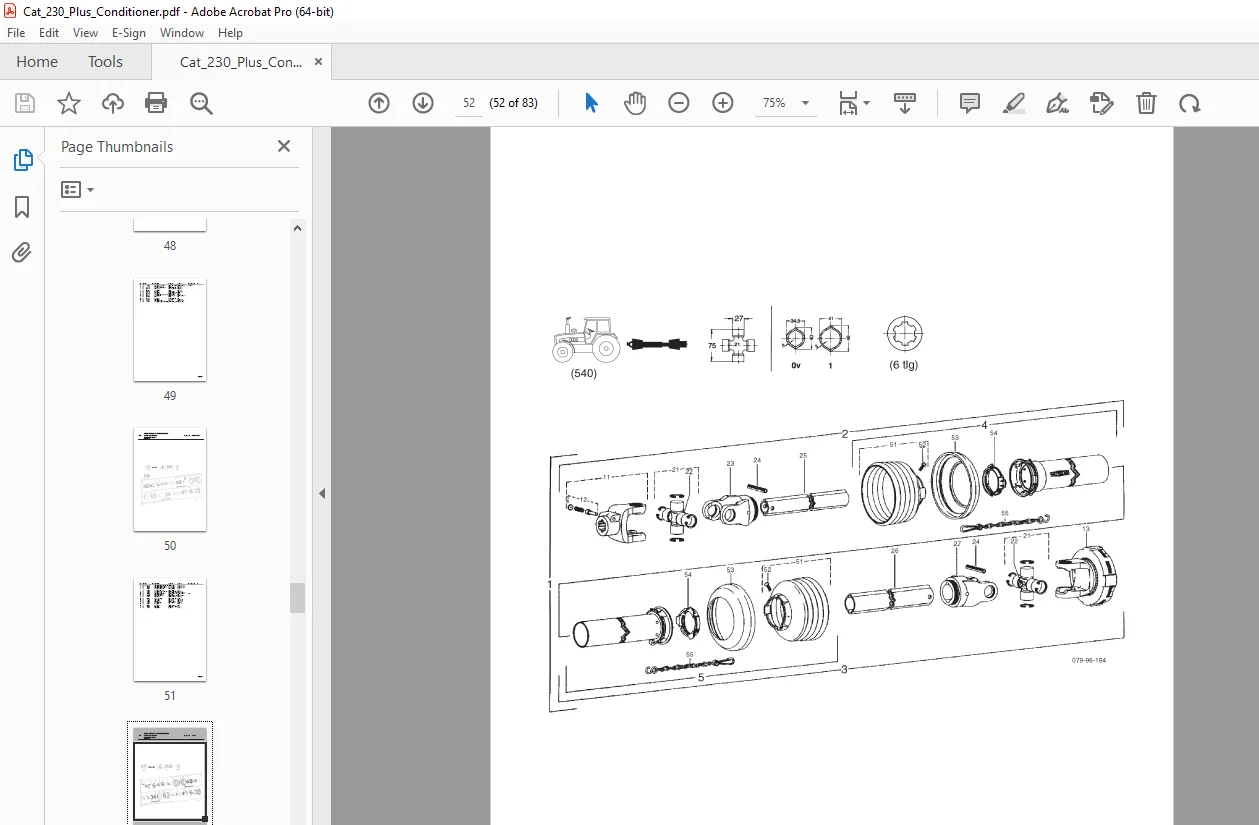Select page 50 thumbnail
This screenshot has width=1259, height=825.
click(170, 480)
